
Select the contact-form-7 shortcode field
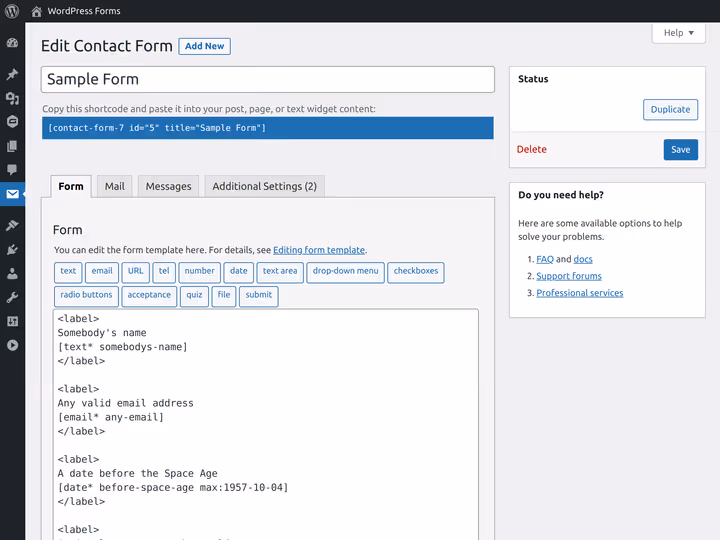click(x=268, y=128)
